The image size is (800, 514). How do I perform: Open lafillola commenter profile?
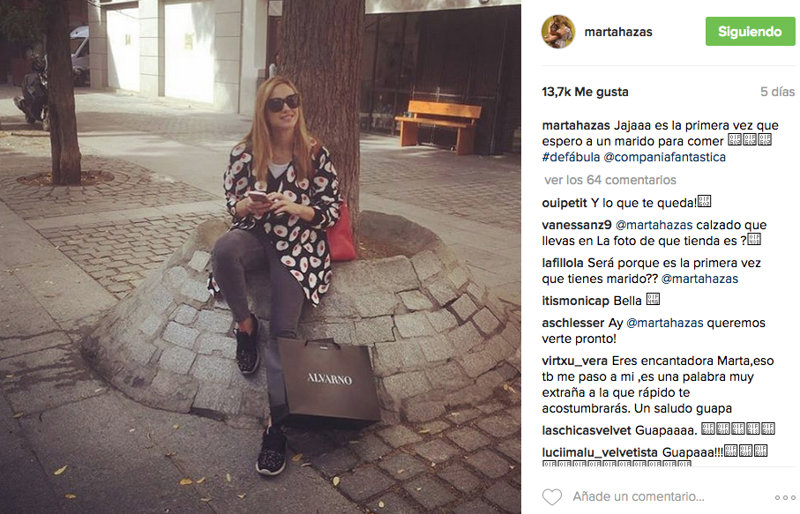[562, 263]
